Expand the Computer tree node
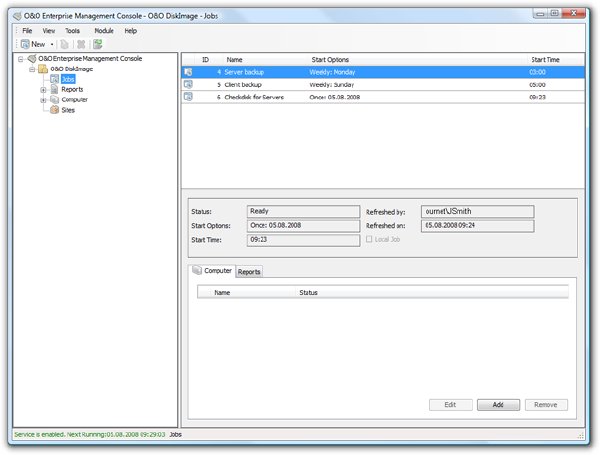The height and width of the screenshot is (455, 600). (43, 100)
